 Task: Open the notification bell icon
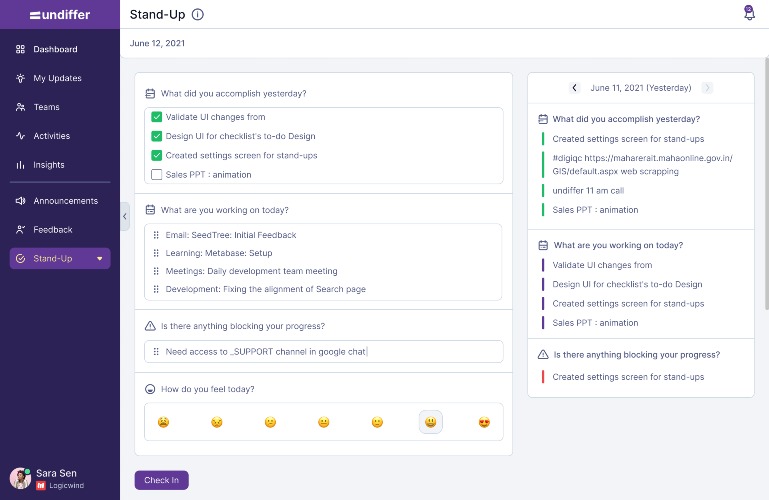(749, 13)
